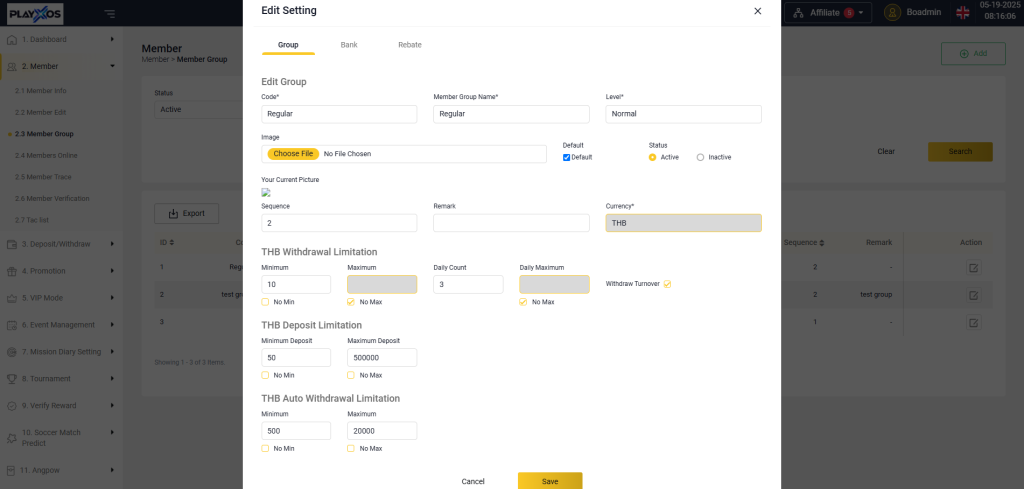
Task: Expand the 4. Promotion menu
Action: (61, 270)
